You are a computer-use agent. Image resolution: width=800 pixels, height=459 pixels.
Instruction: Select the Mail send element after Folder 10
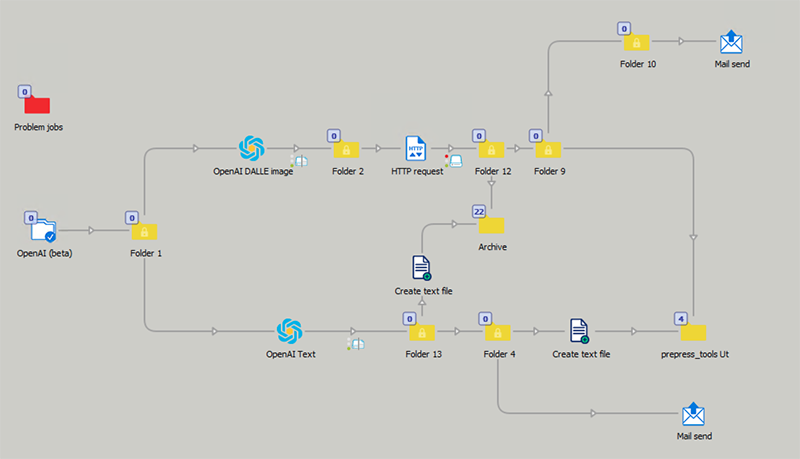point(732,42)
